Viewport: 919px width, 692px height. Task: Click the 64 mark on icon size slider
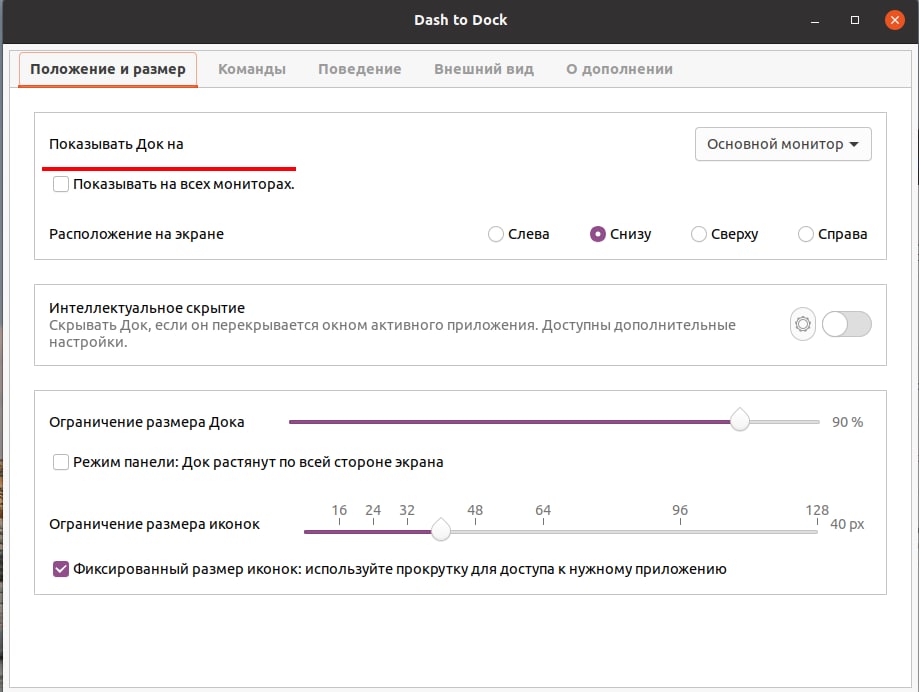543,510
